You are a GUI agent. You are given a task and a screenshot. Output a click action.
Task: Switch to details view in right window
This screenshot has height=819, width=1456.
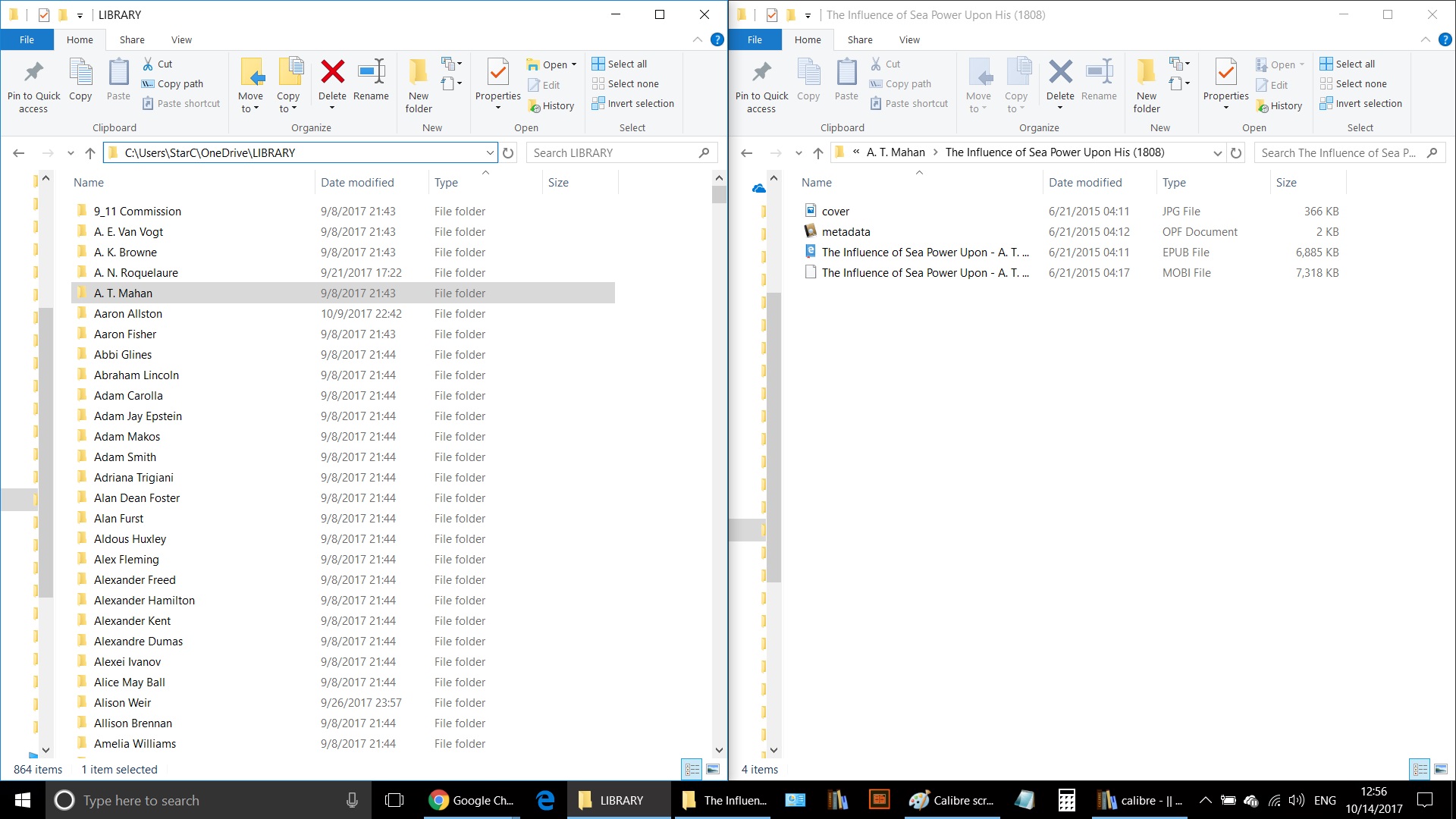[x=1420, y=769]
